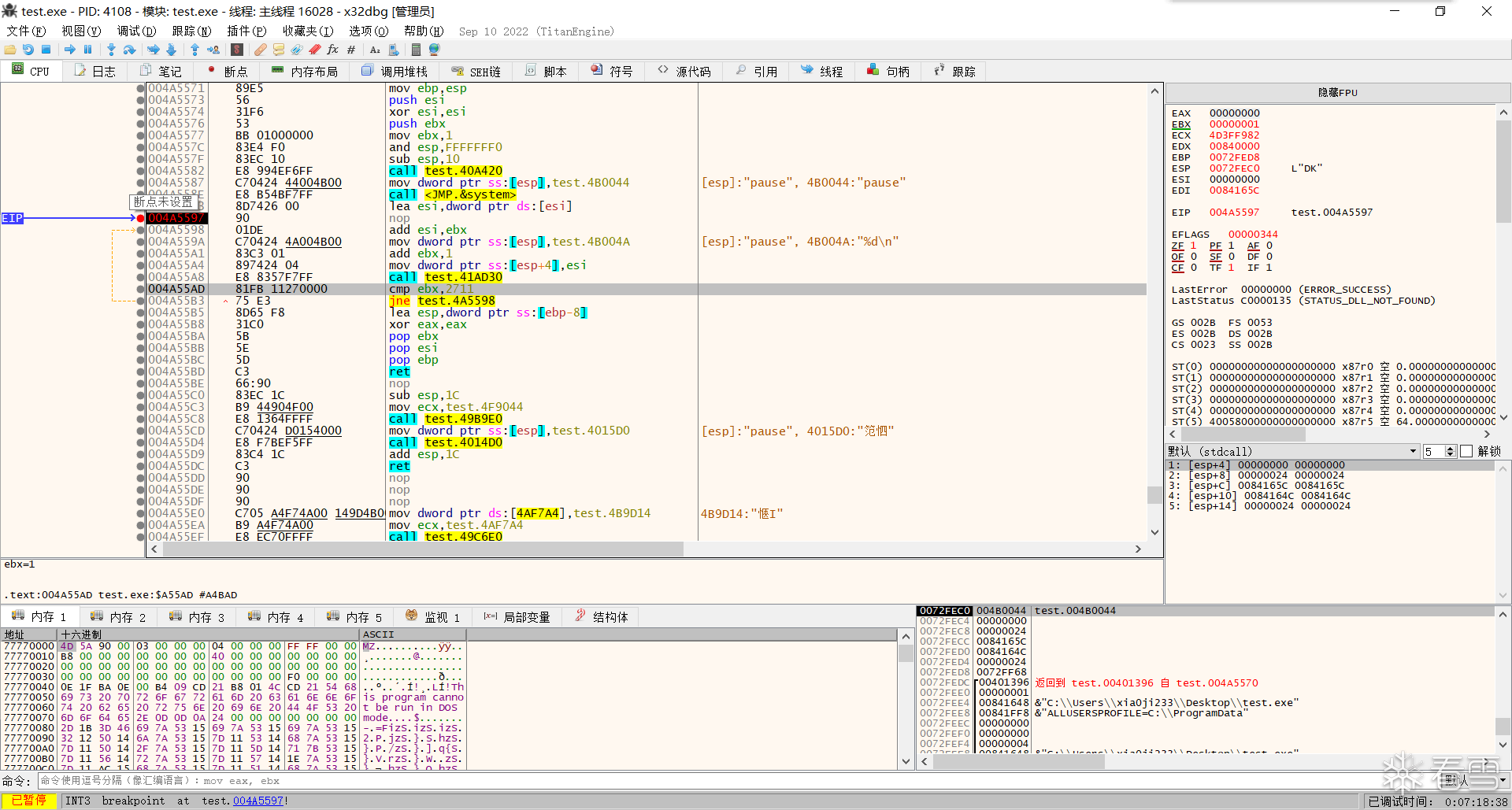Toggle breakpoint bullet at 004A55B3

(x=141, y=301)
